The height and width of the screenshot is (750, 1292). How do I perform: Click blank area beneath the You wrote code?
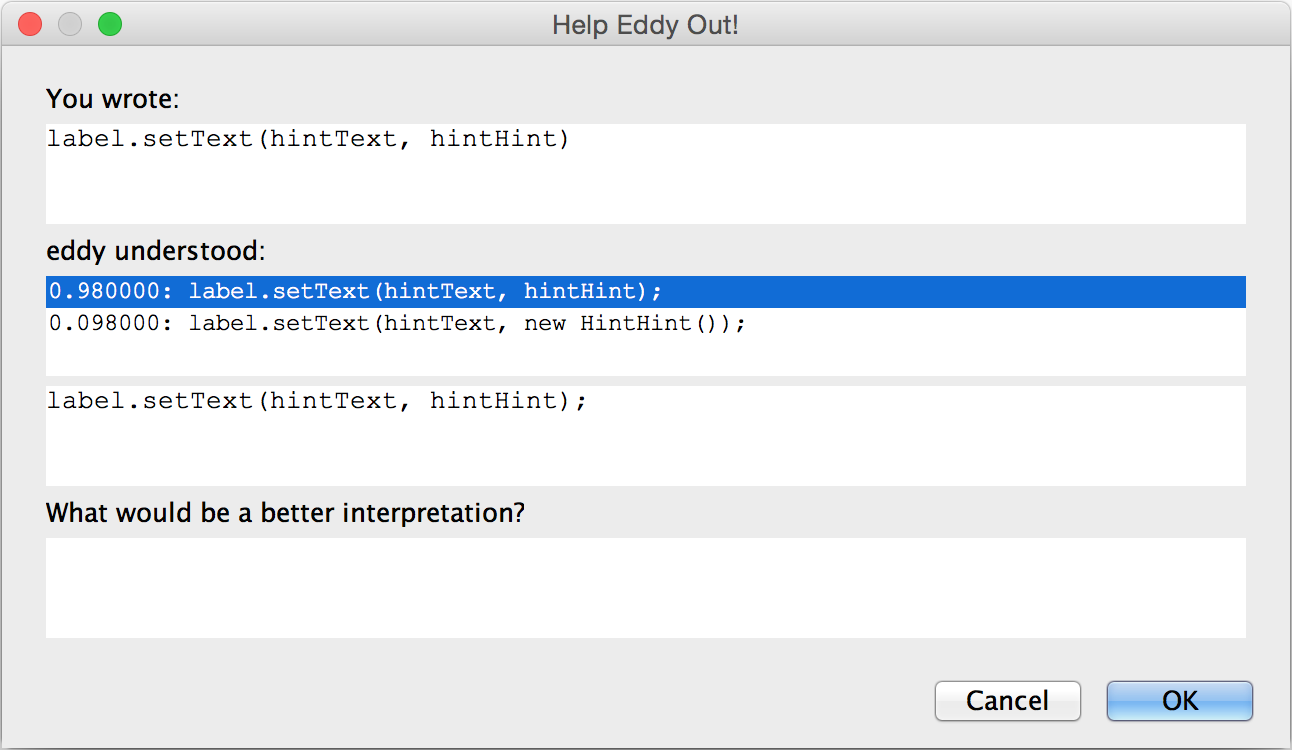(646, 190)
